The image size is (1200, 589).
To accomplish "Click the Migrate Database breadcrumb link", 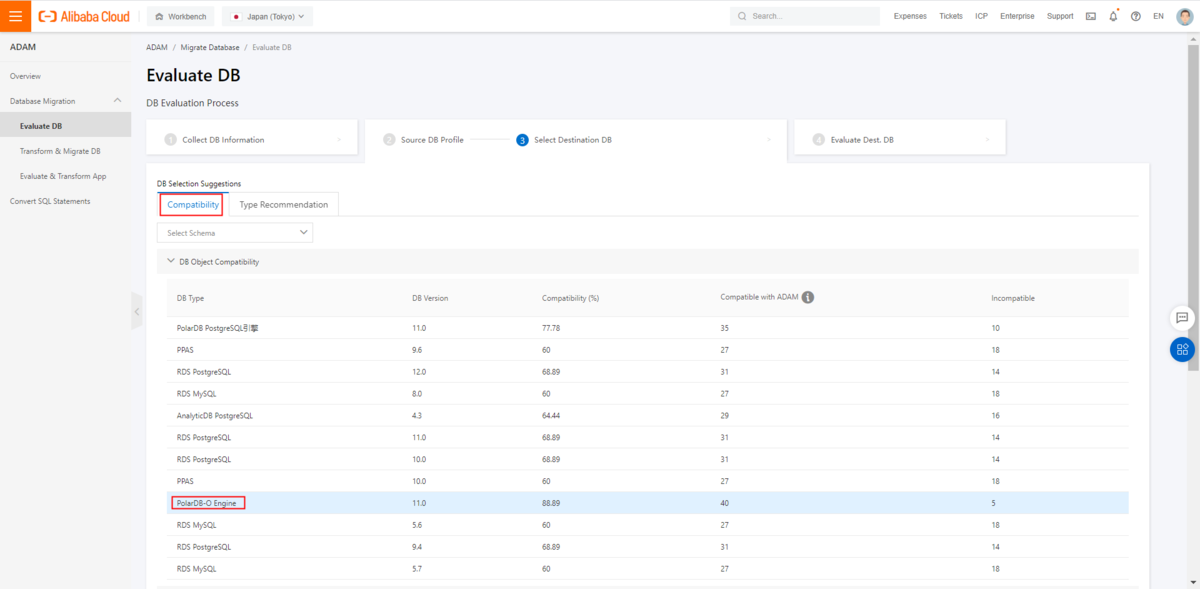I will tap(210, 47).
